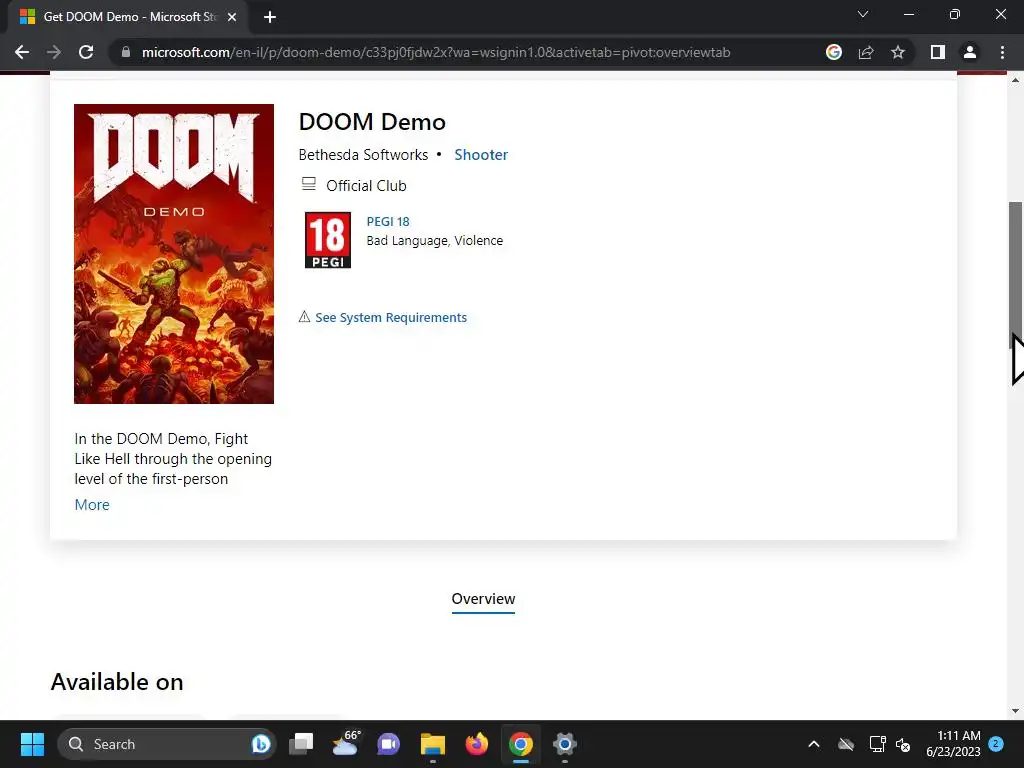The image size is (1024, 768).
Task: Bookmark this page with the star
Action: point(898,52)
